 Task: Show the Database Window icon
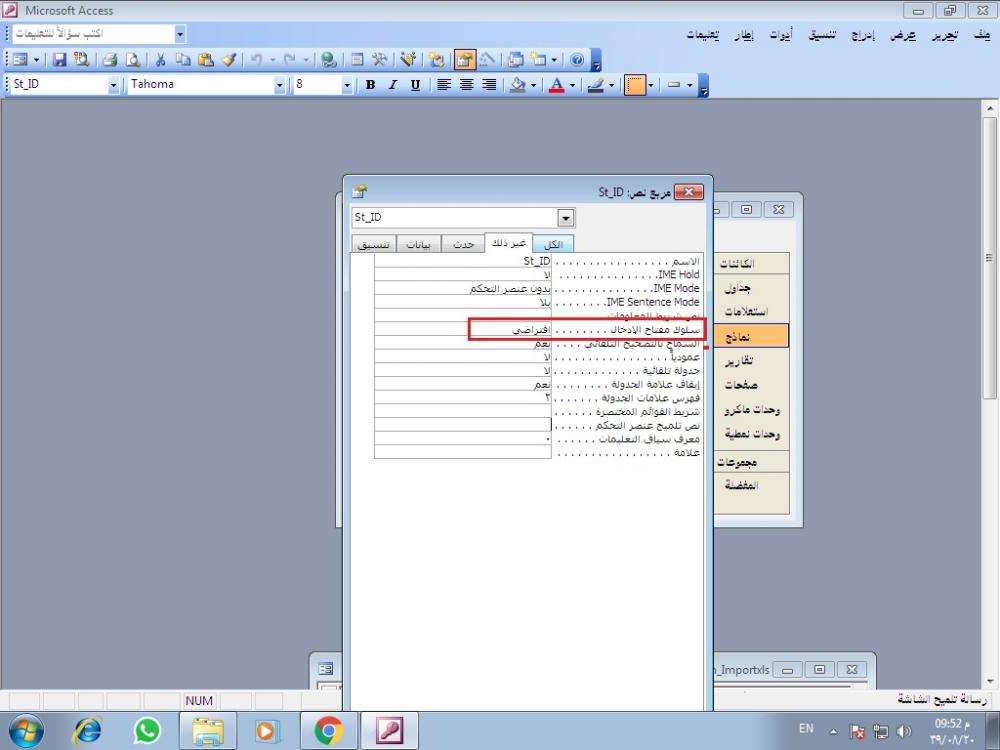click(x=515, y=60)
